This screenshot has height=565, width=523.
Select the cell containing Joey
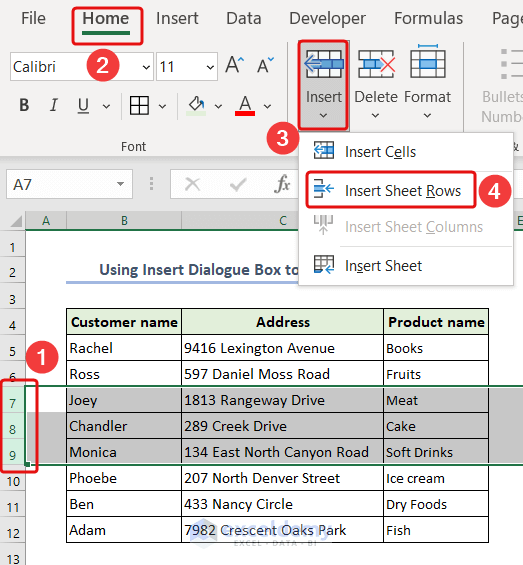point(124,400)
